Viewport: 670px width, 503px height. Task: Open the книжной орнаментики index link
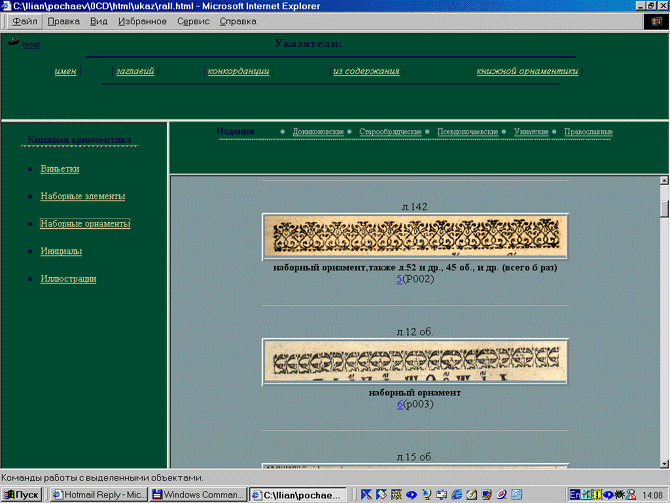[526, 71]
